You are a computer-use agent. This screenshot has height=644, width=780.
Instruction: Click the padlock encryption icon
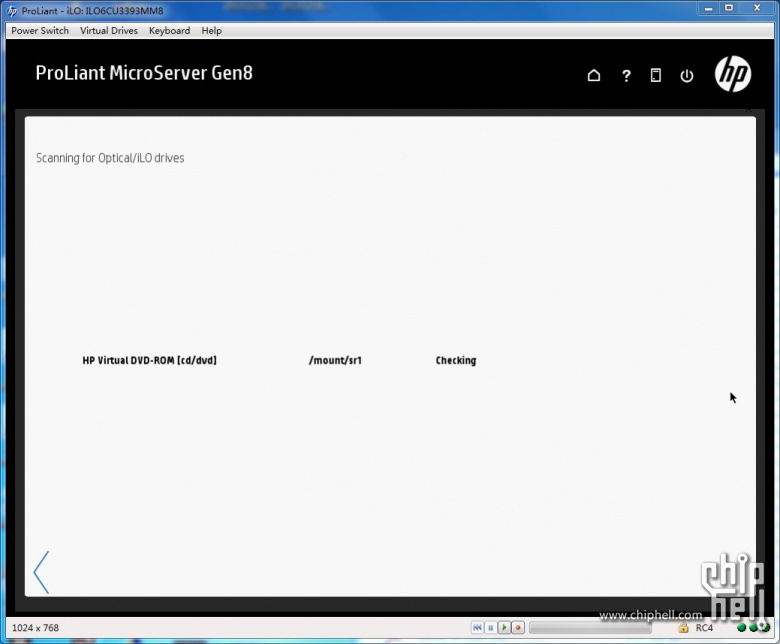[x=683, y=628]
